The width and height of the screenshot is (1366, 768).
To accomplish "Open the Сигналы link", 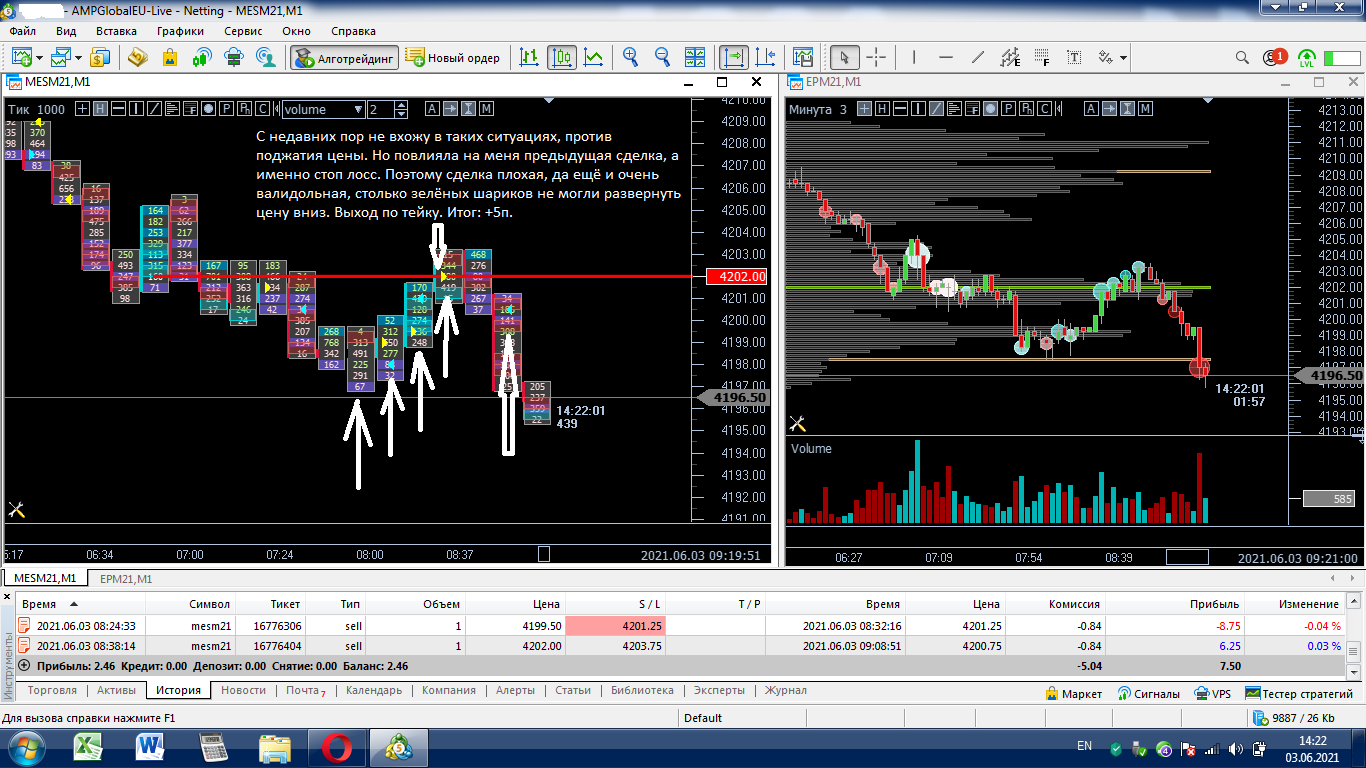I will [x=1147, y=693].
